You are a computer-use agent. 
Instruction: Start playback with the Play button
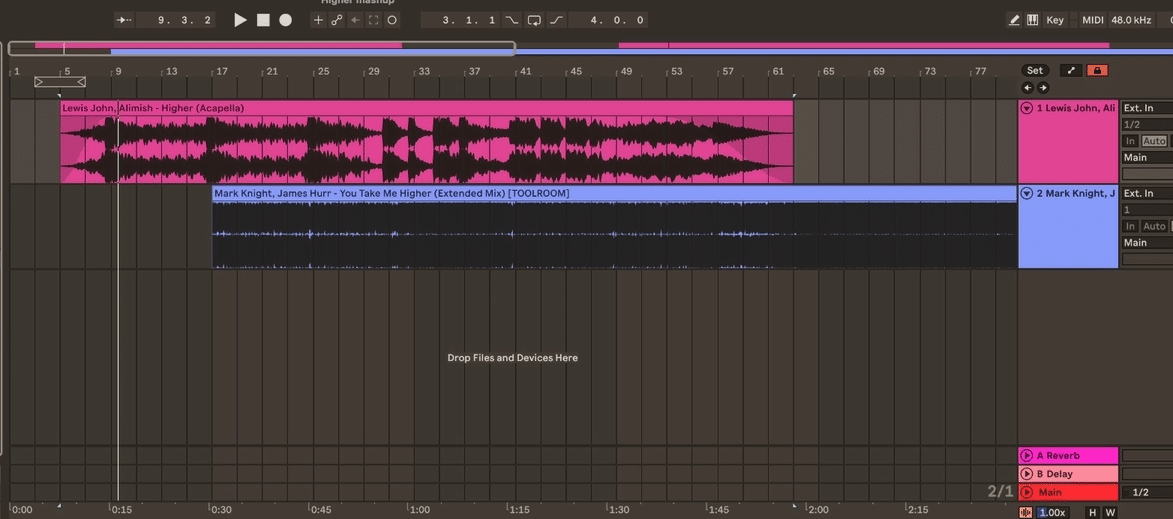point(240,20)
